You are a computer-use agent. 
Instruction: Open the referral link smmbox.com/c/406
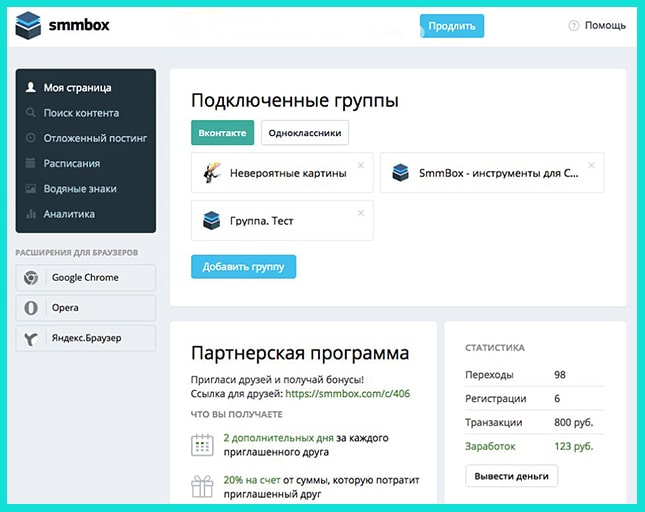[x=348, y=394]
